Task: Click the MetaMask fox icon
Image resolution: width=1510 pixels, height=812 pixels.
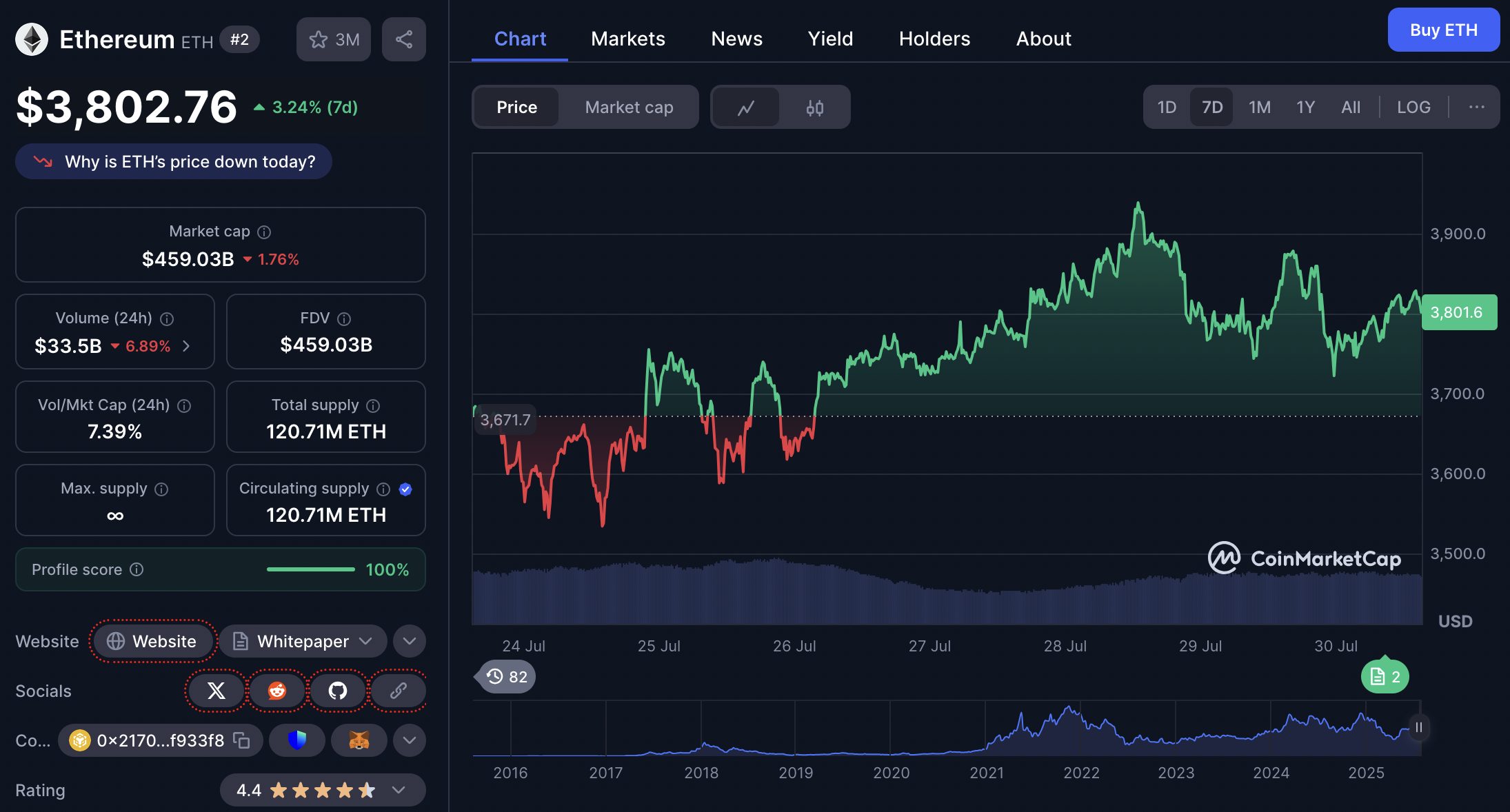Action: pyautogui.click(x=359, y=740)
